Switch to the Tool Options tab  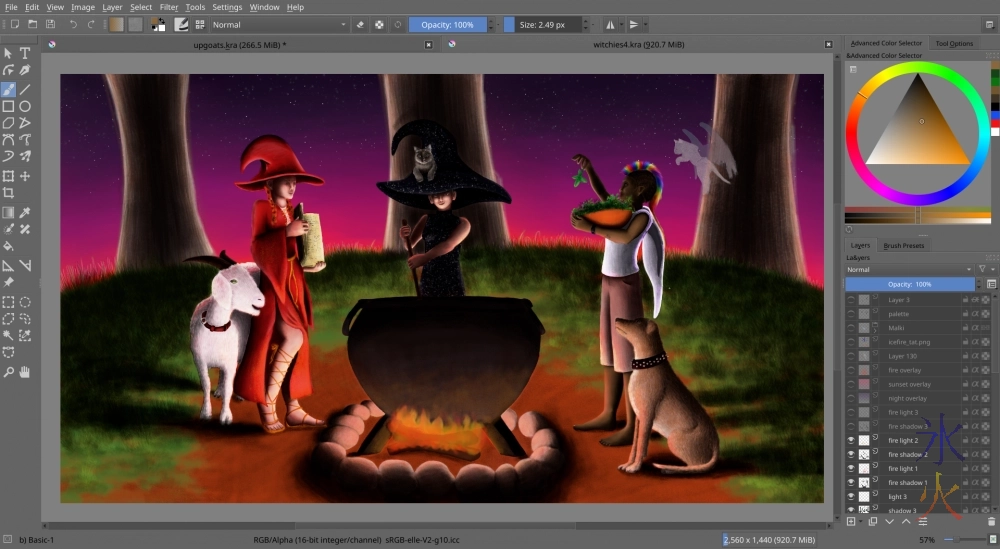pyautogui.click(x=954, y=43)
